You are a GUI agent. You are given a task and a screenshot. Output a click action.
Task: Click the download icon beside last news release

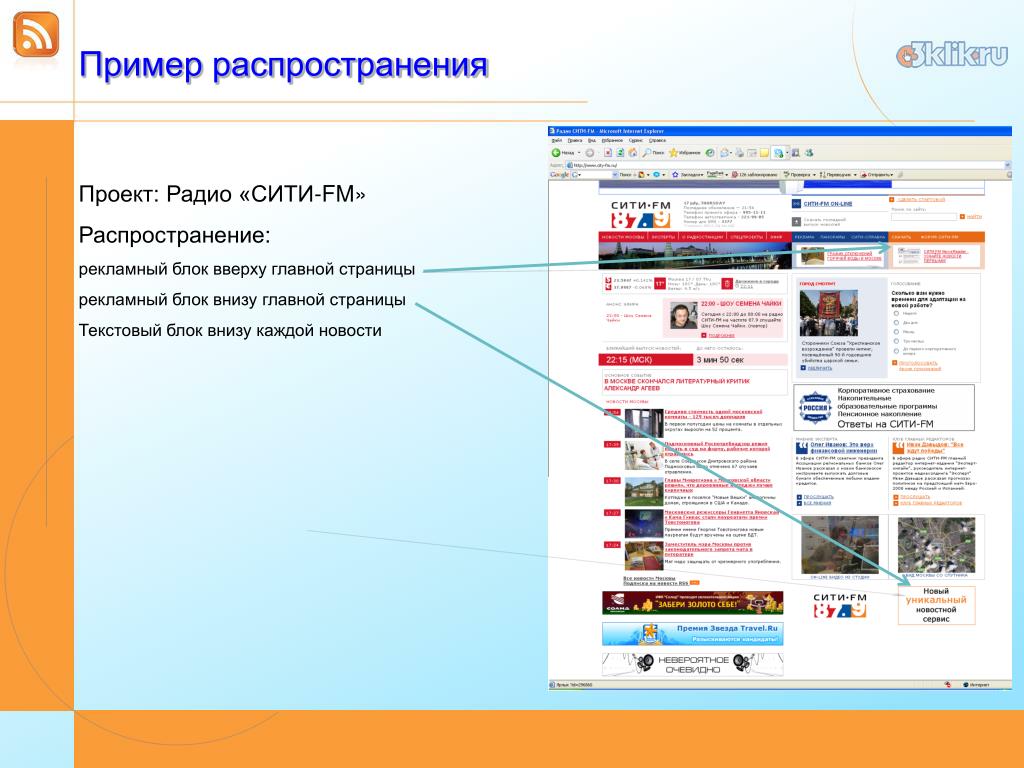point(796,222)
